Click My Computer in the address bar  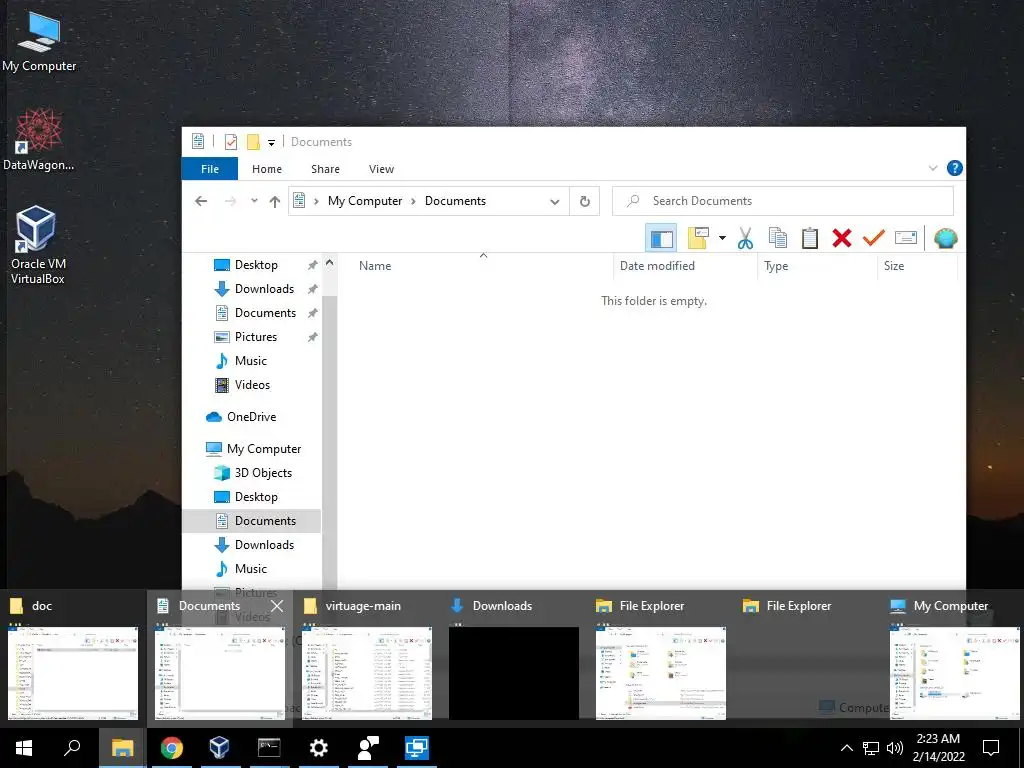(365, 201)
